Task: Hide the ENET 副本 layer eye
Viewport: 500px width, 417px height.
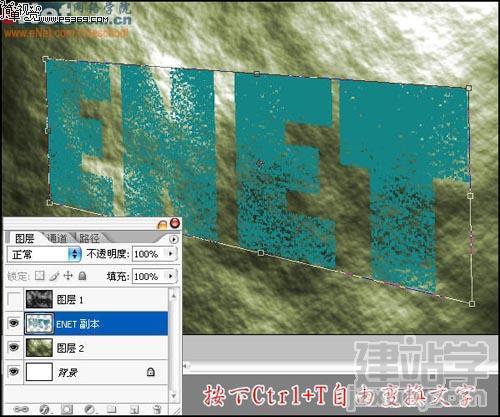Action: 14,323
